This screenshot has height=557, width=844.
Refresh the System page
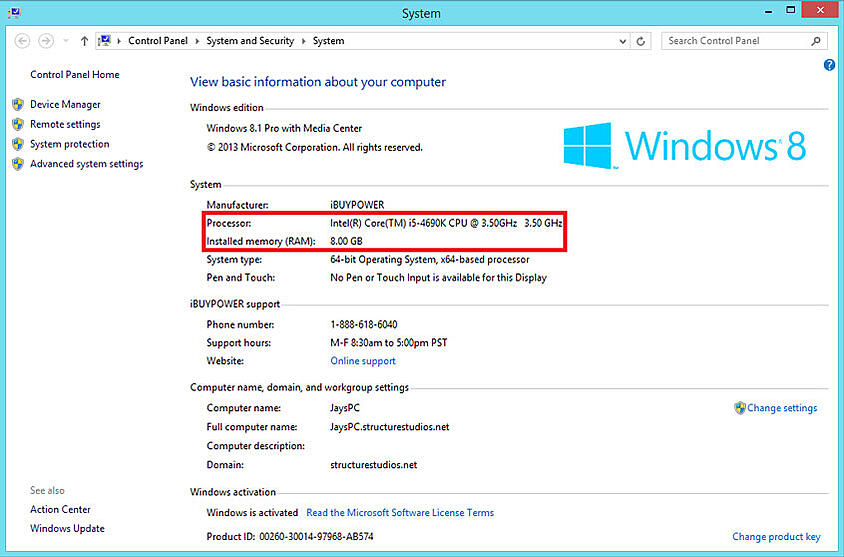click(641, 41)
